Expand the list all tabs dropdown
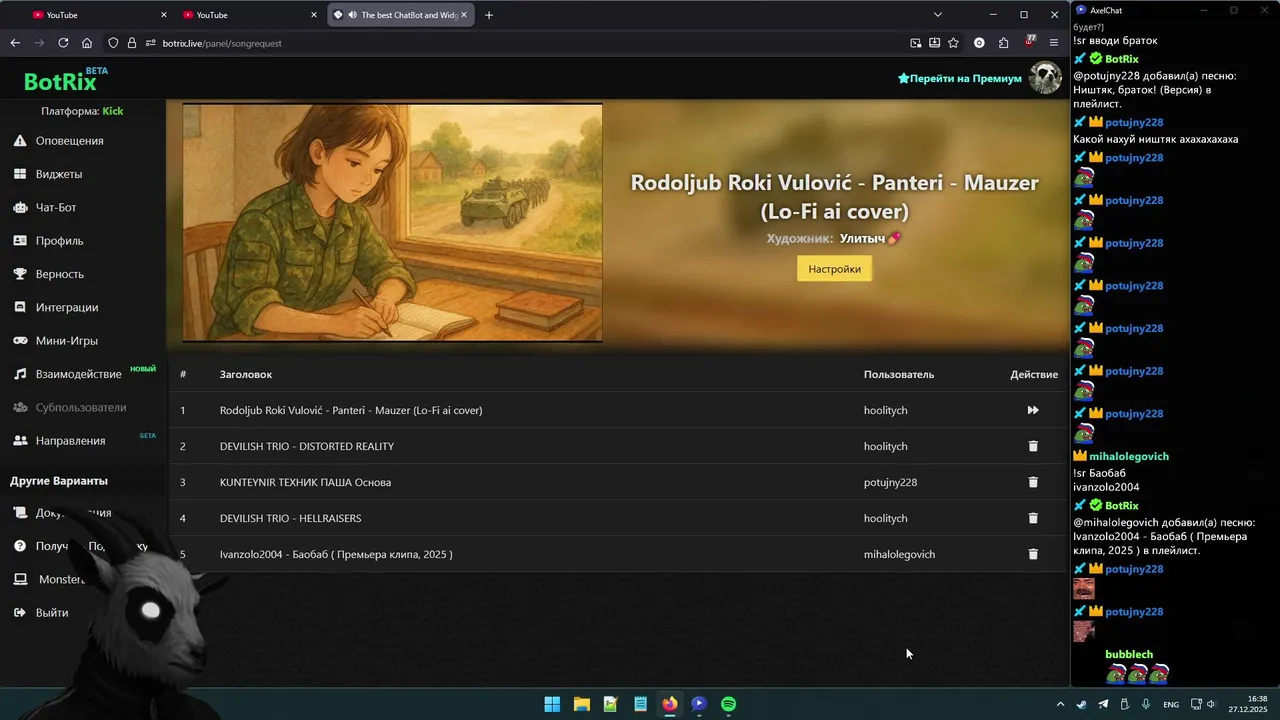The width and height of the screenshot is (1280, 720). point(938,15)
